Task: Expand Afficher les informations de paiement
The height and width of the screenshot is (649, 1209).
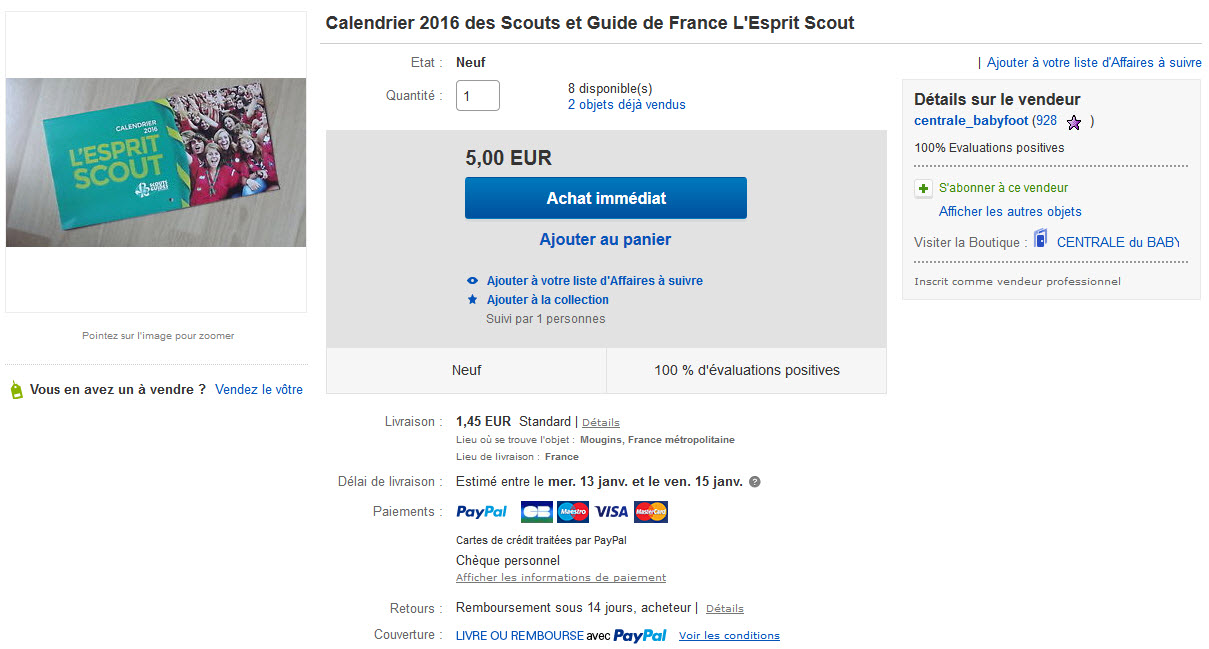Action: (561, 578)
